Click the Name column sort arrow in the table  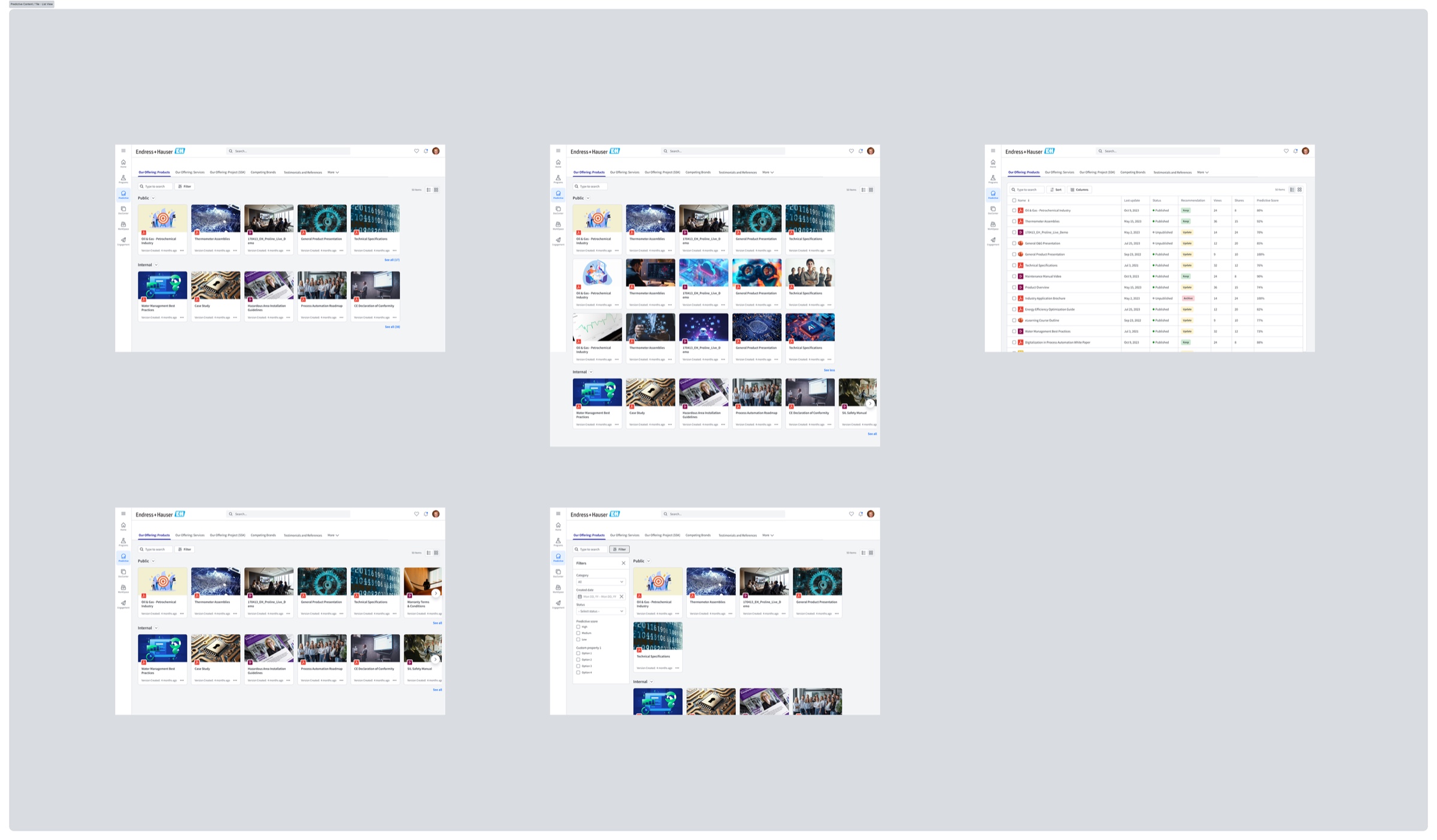pos(1029,201)
